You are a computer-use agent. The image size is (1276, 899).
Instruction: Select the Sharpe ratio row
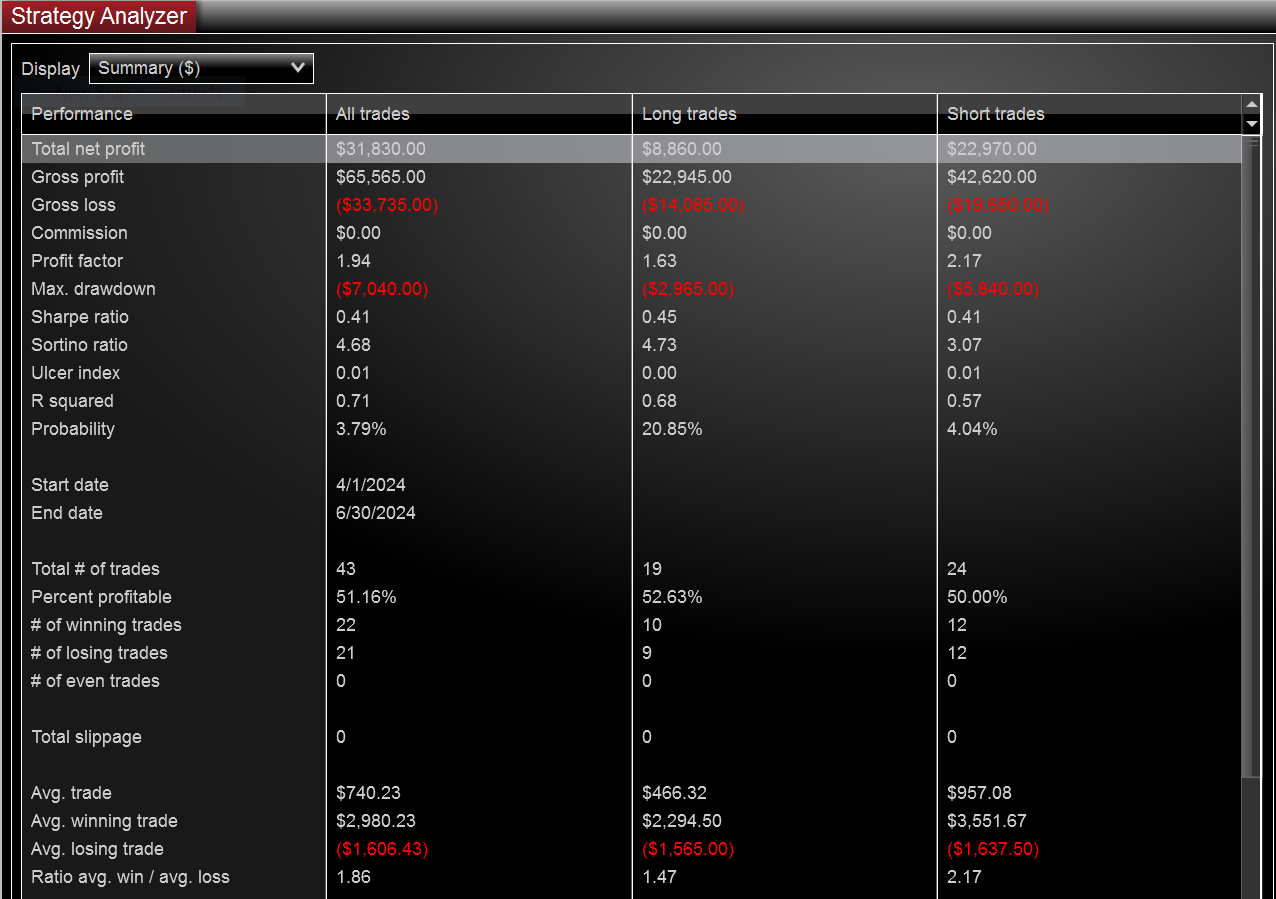(x=80, y=317)
